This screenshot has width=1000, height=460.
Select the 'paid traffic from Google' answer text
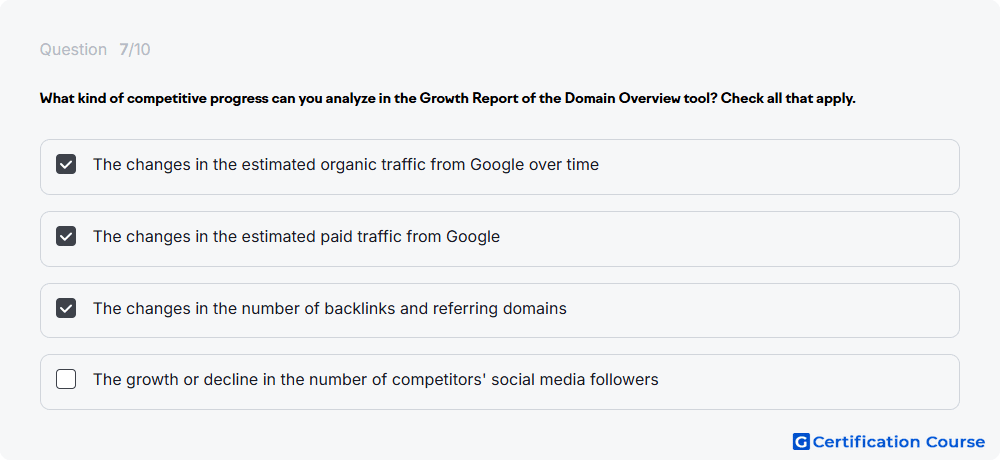click(x=297, y=237)
